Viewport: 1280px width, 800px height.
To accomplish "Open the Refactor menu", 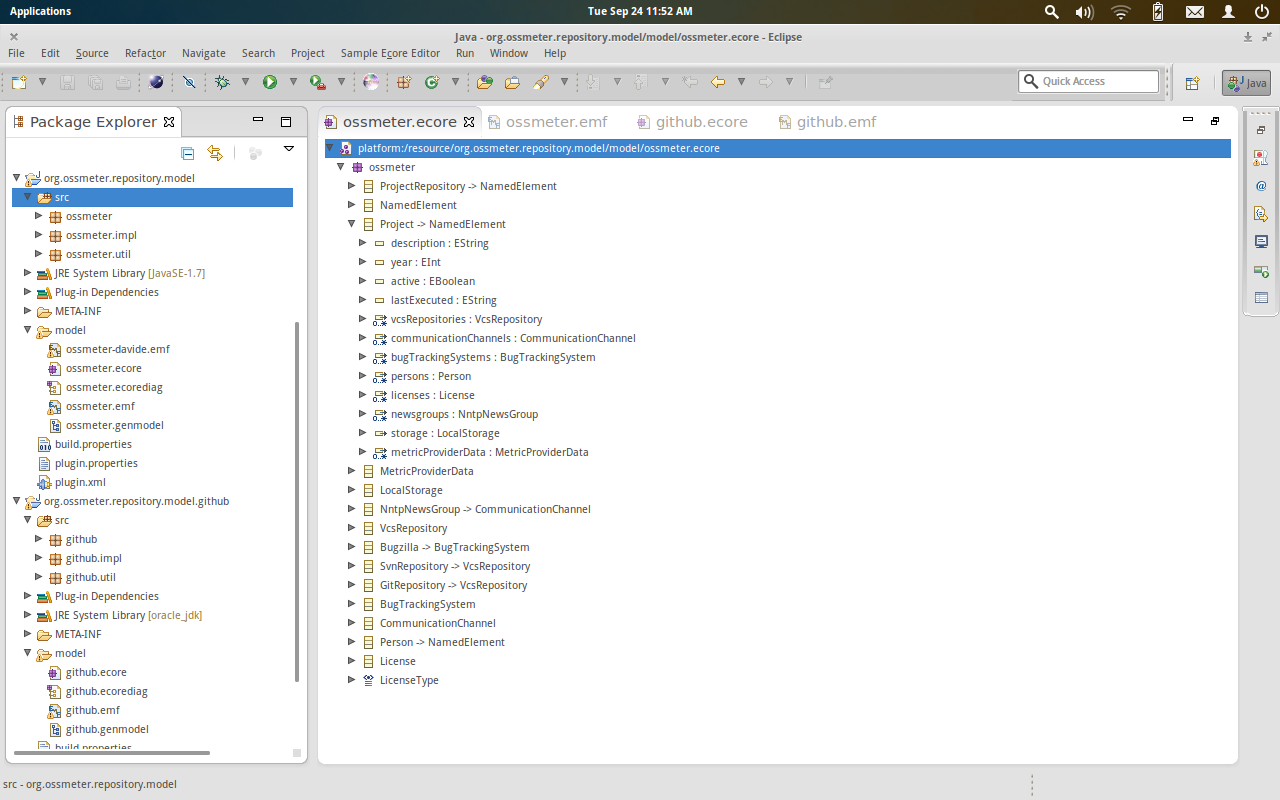I will coord(145,53).
